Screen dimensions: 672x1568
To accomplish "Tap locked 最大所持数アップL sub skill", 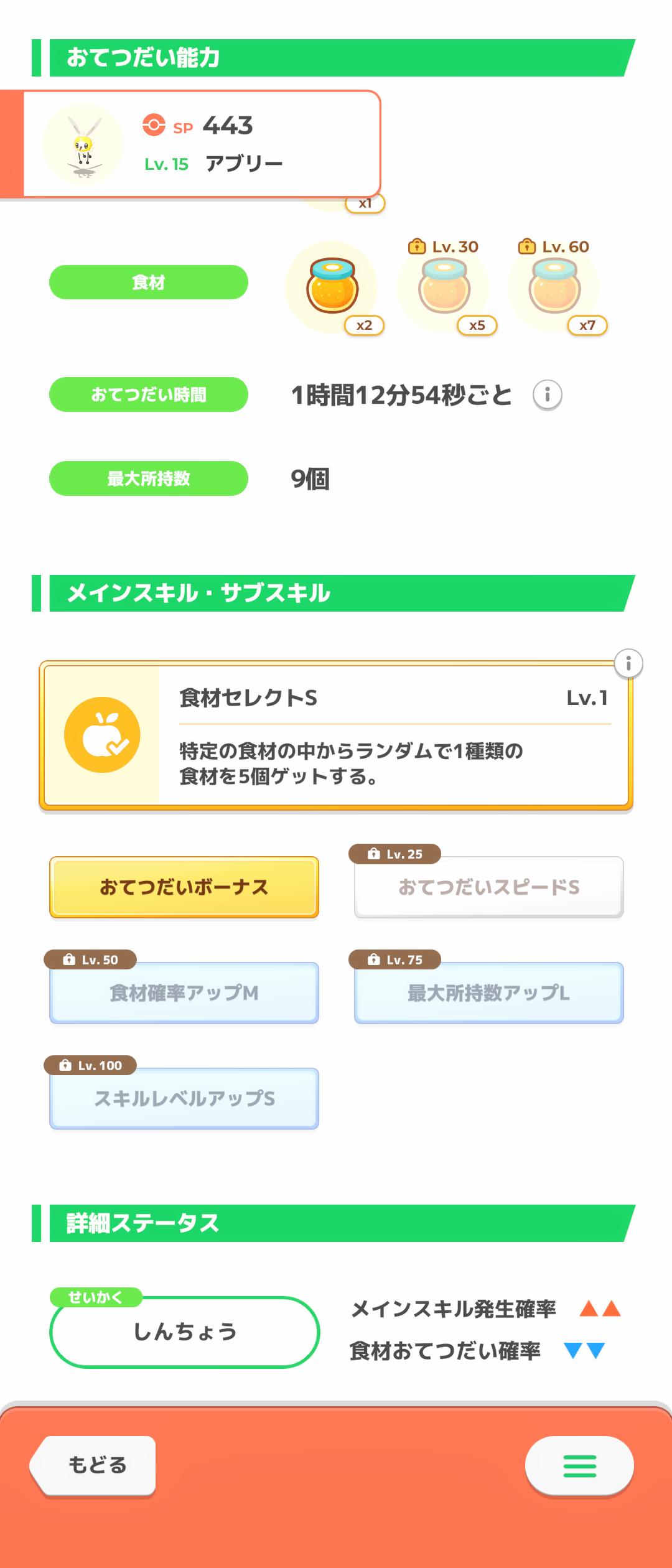I will 488,993.
